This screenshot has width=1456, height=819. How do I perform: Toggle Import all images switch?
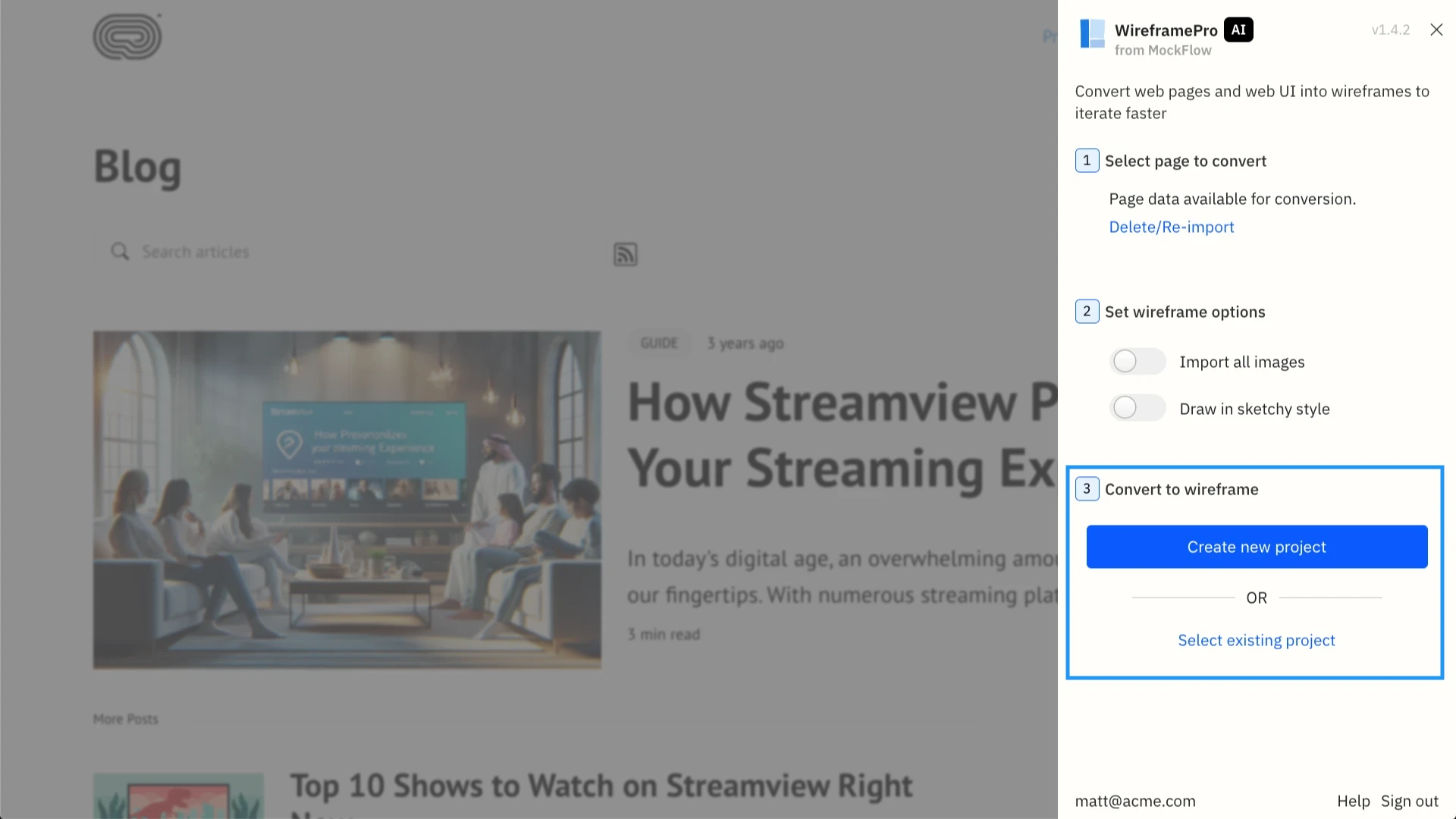tap(1137, 361)
